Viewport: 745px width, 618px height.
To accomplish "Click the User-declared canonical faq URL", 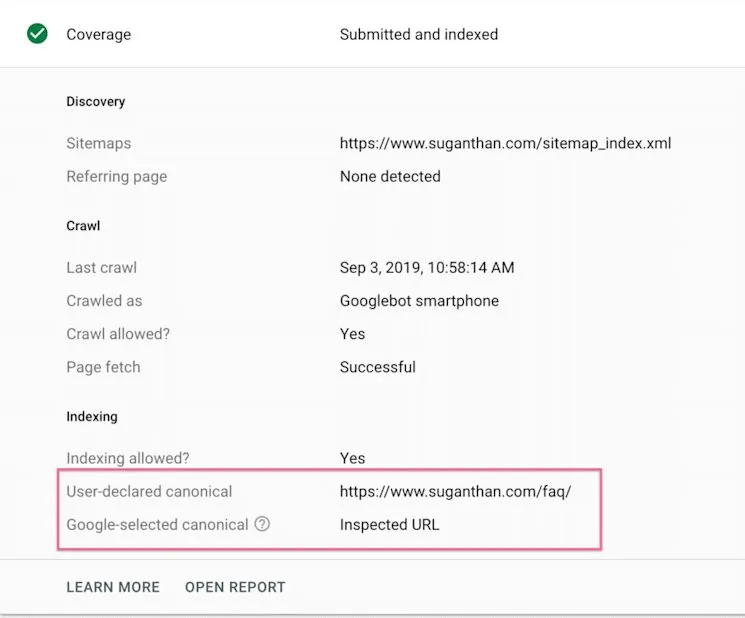I will point(456,492).
